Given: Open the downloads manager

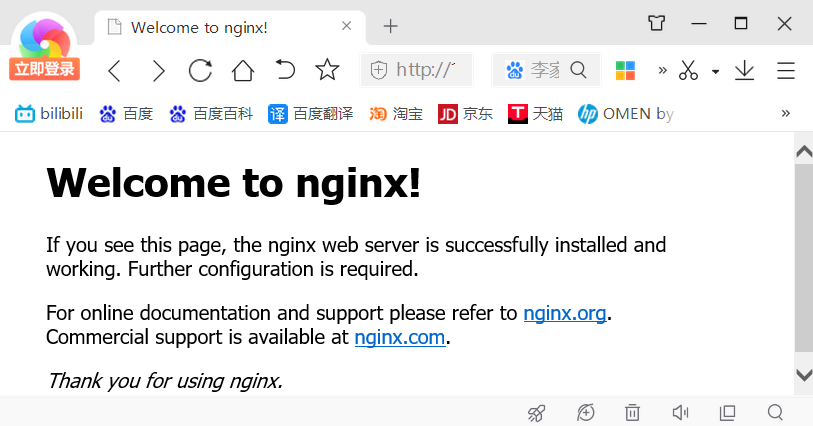Looking at the screenshot, I should (x=745, y=70).
